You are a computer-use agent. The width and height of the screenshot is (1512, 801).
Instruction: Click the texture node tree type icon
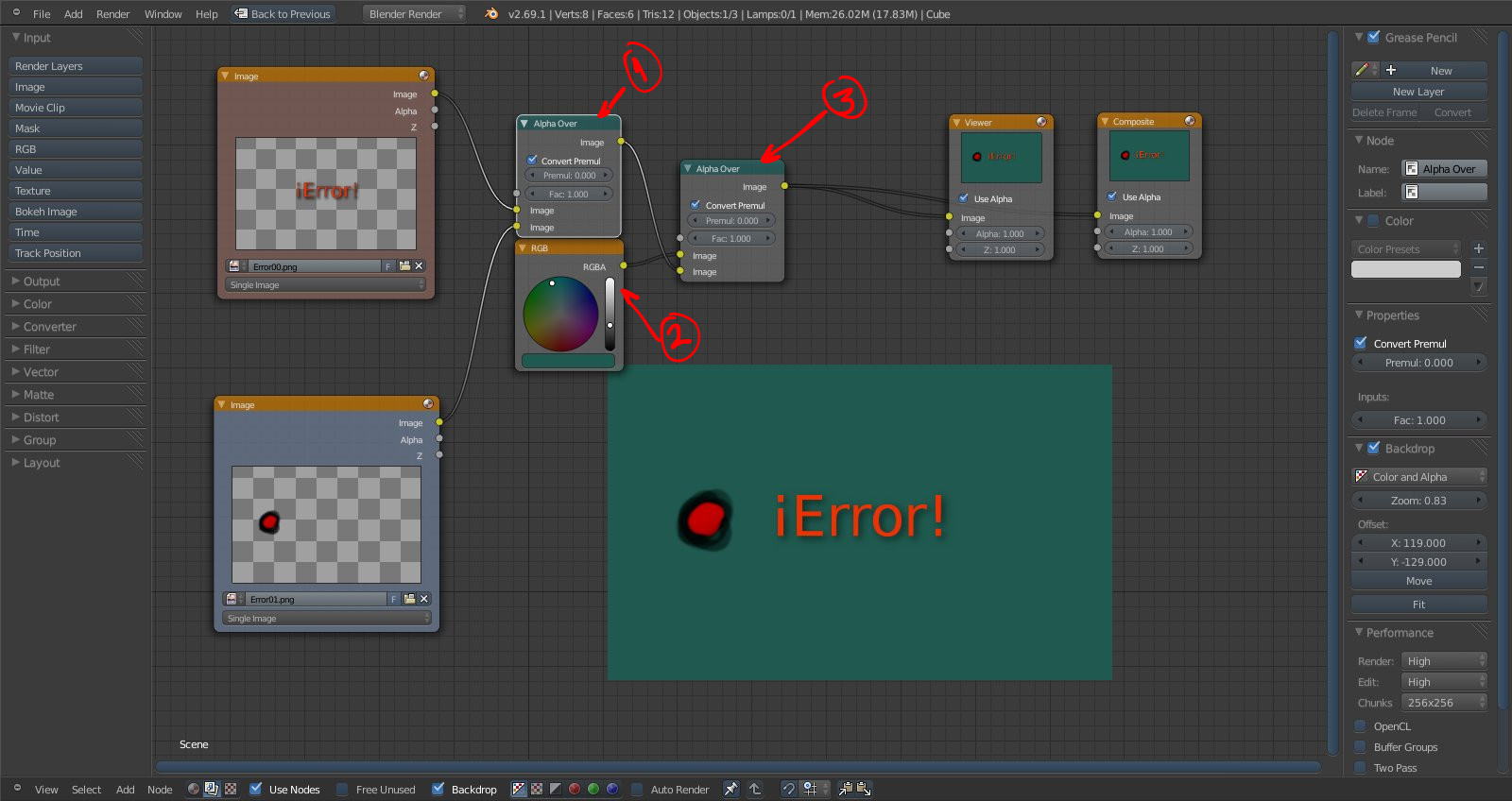pos(231,789)
